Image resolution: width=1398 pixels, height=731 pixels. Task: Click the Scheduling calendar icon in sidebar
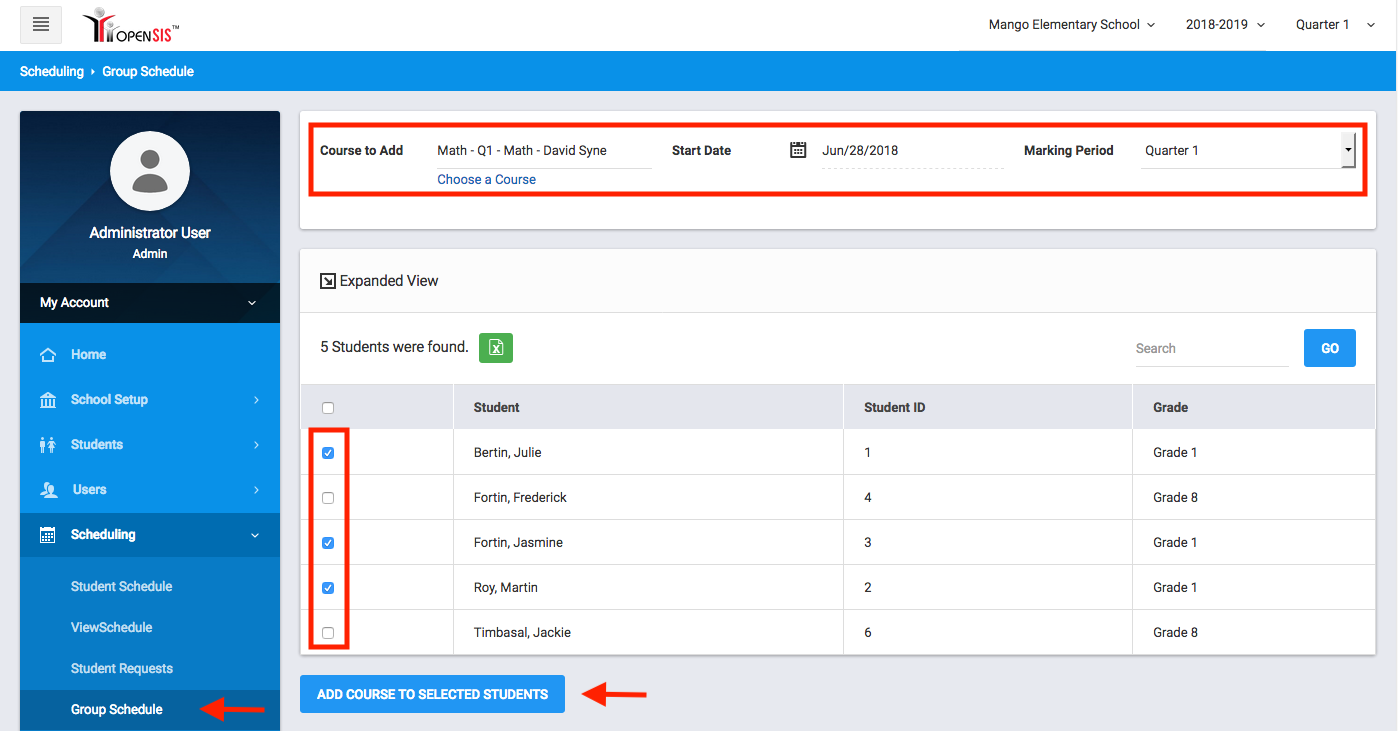click(x=48, y=535)
